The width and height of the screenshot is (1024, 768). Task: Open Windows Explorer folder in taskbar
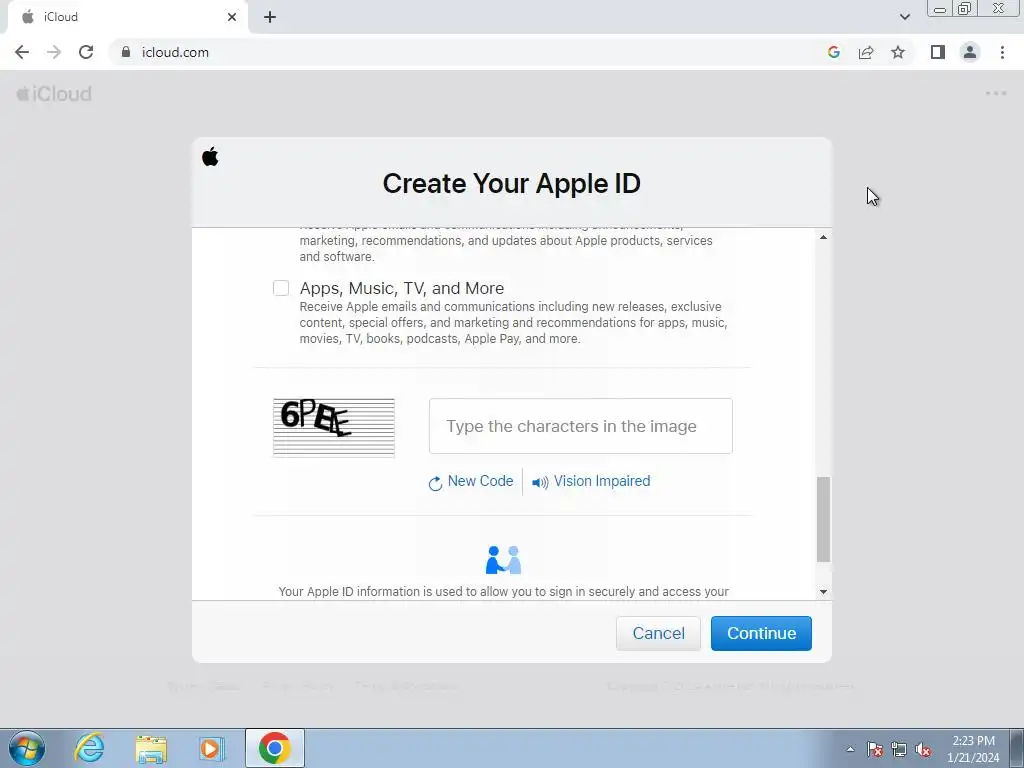point(151,749)
